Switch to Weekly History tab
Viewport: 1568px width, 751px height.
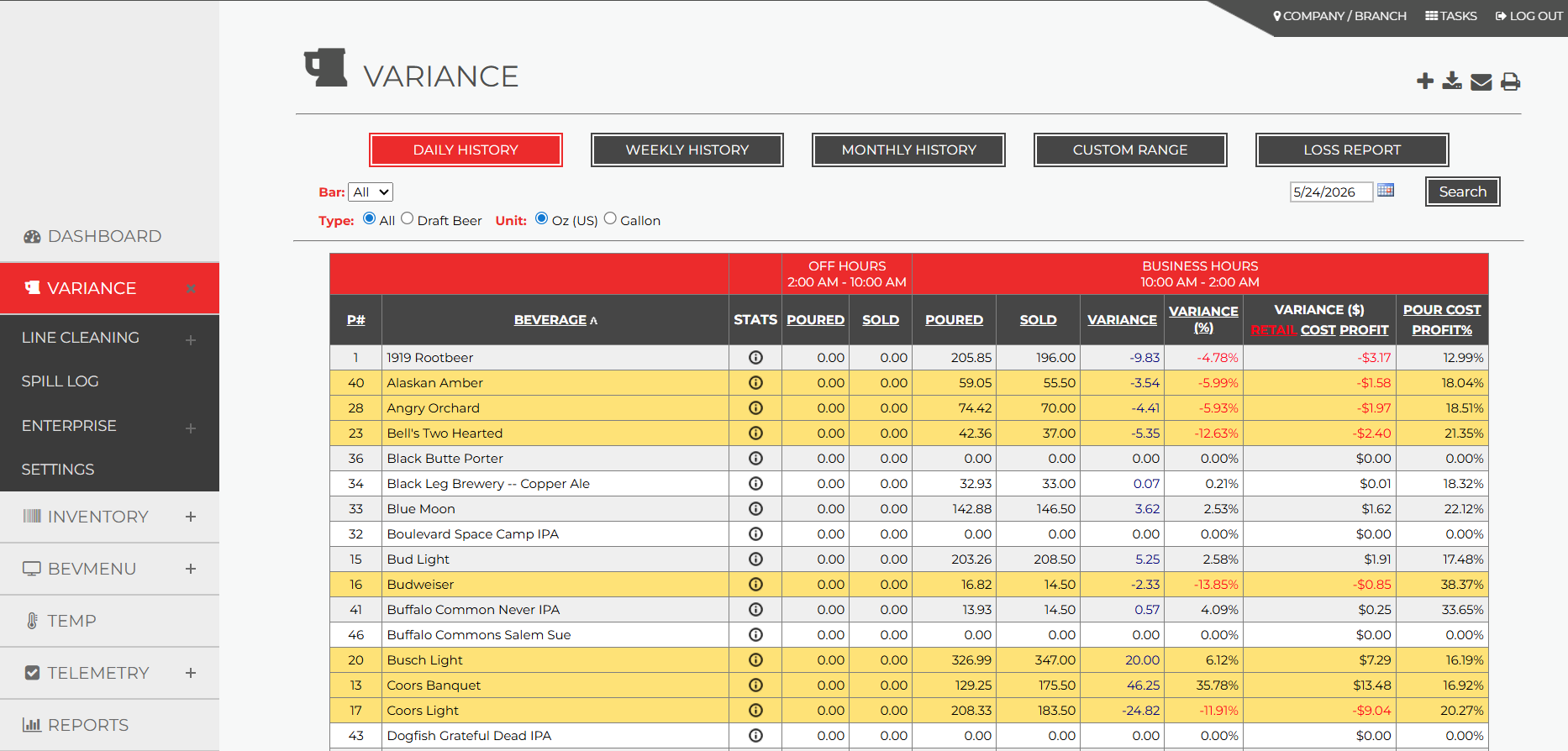click(x=687, y=150)
